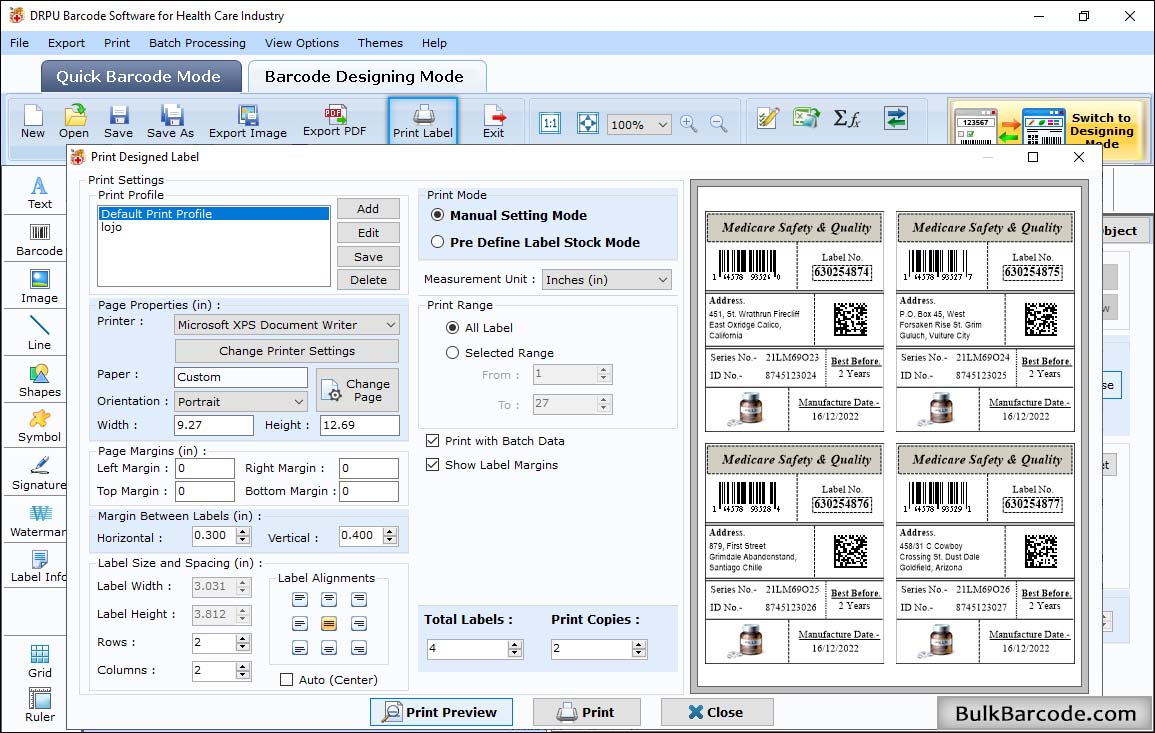Click the formula (Σfx) icon

[846, 118]
